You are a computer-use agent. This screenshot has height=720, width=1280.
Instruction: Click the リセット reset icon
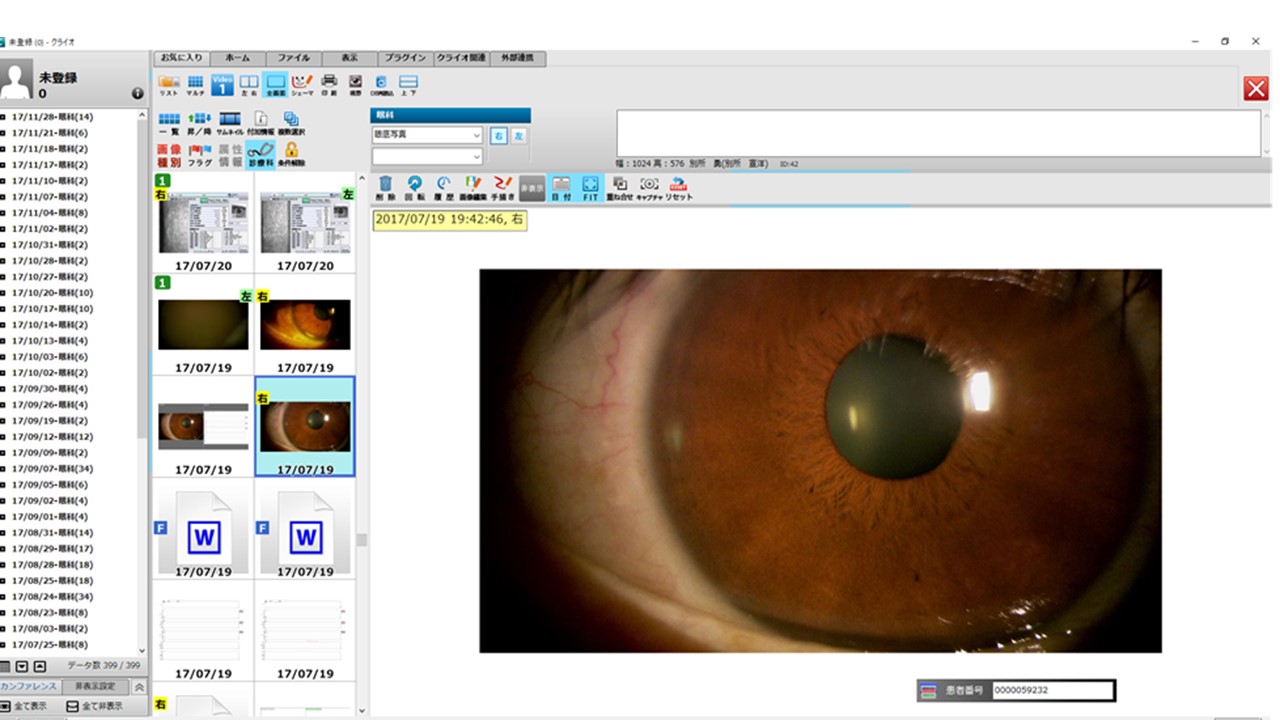coord(679,188)
